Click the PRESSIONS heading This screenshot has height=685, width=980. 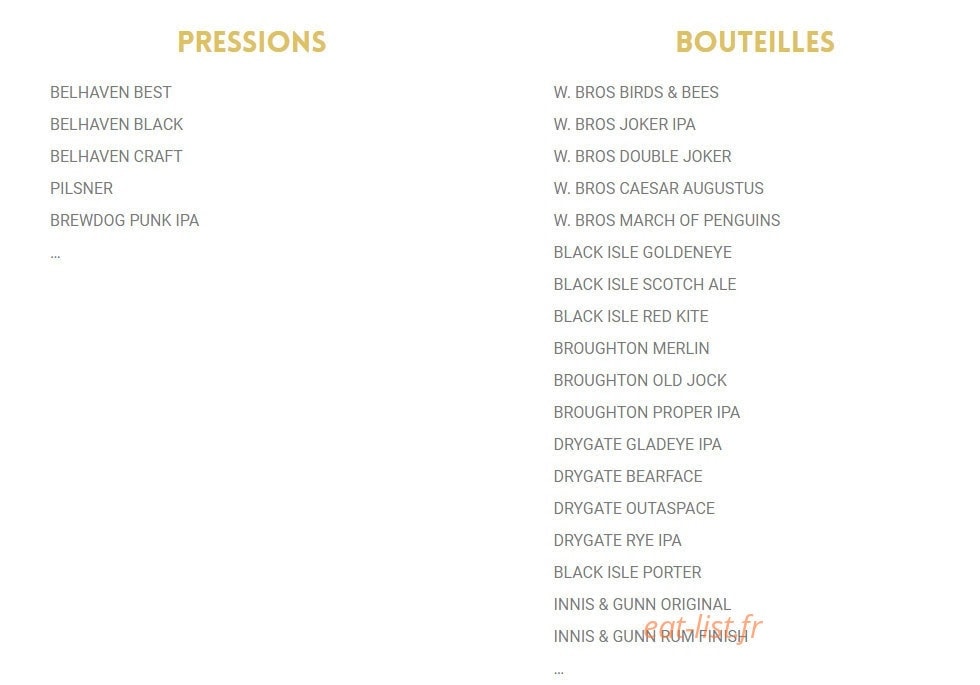coord(252,42)
